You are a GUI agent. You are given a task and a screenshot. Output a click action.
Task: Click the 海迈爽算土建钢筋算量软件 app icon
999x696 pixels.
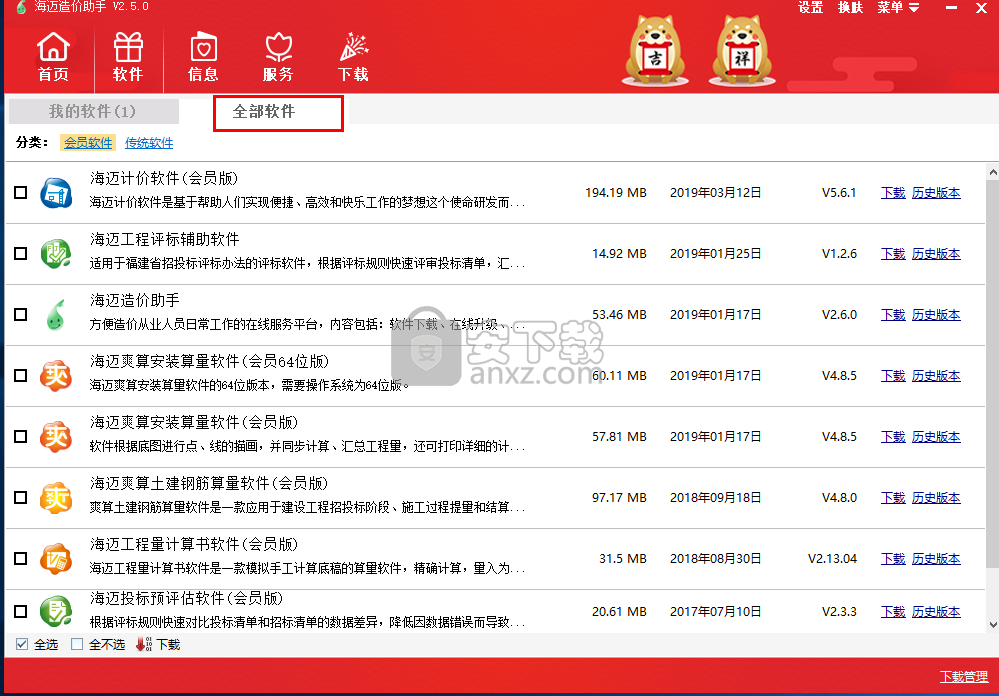tap(56, 498)
